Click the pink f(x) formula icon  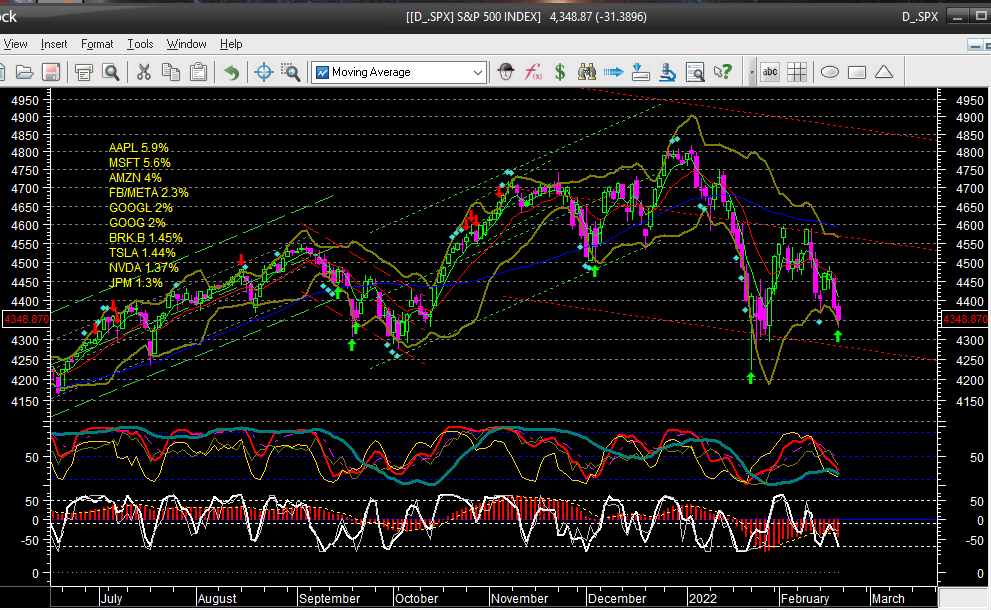click(x=534, y=72)
